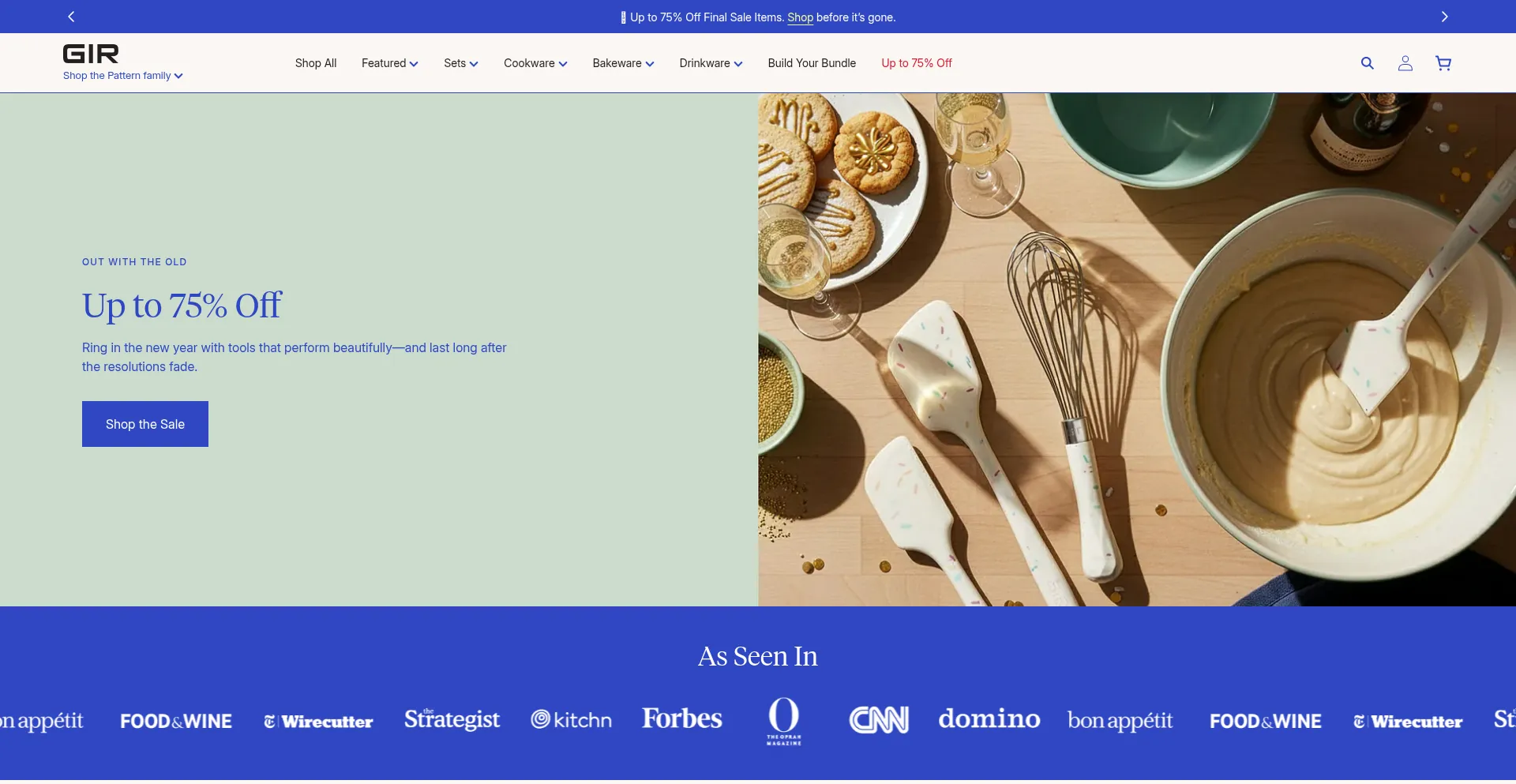Expand Shop the Pattern family selector

[122, 76]
